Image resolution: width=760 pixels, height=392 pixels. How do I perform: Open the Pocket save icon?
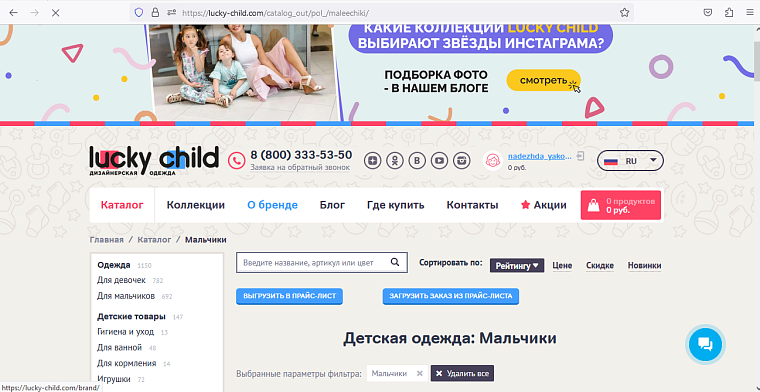point(708,13)
